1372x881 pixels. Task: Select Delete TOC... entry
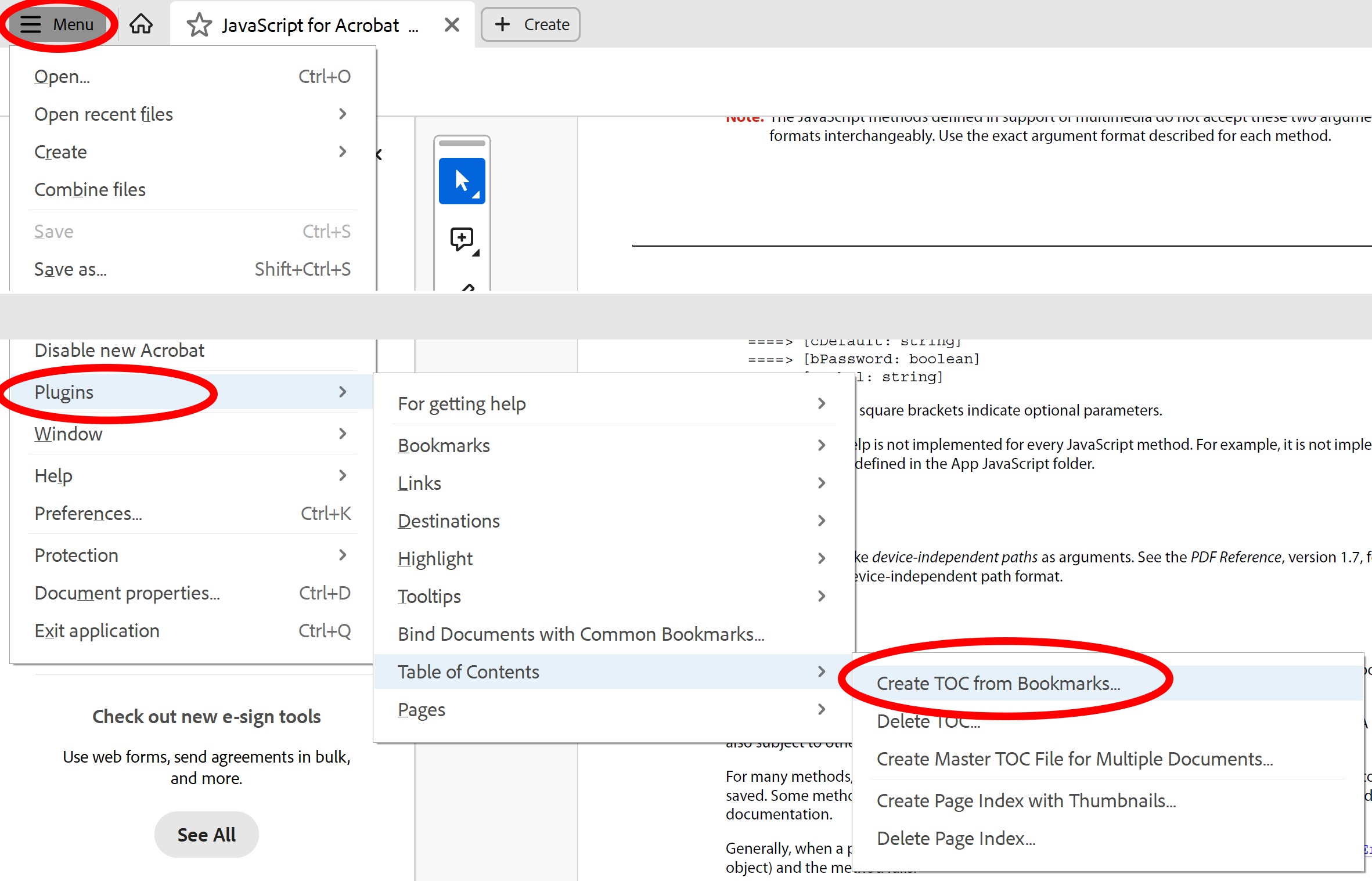[1108, 721]
